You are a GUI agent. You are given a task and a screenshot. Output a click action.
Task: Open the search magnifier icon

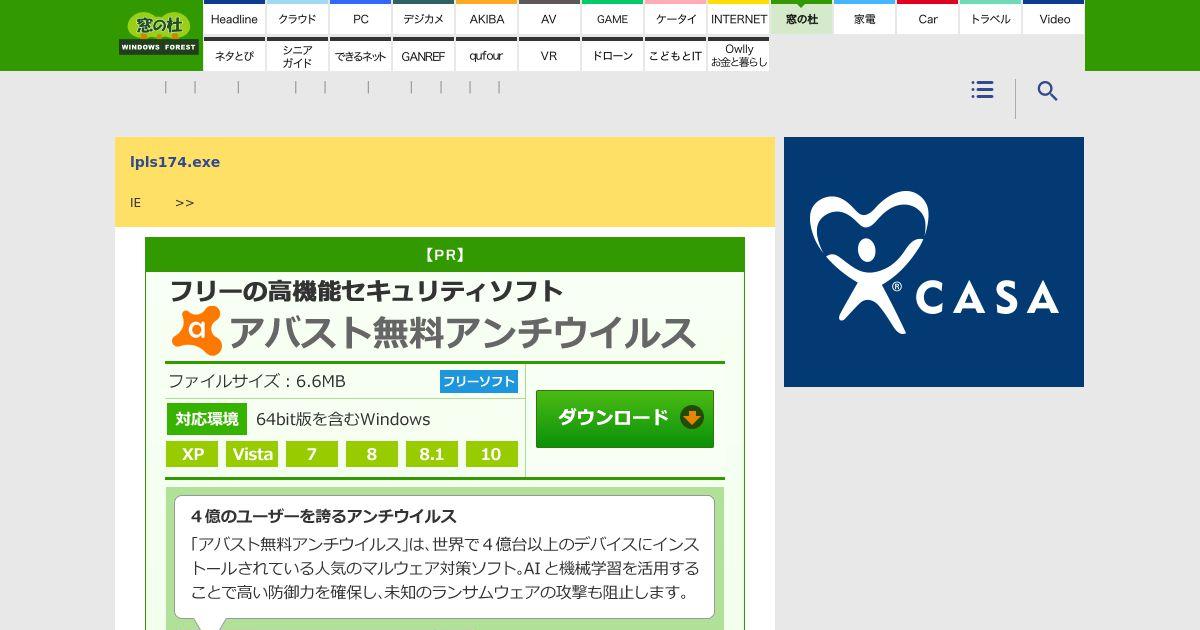point(1047,91)
